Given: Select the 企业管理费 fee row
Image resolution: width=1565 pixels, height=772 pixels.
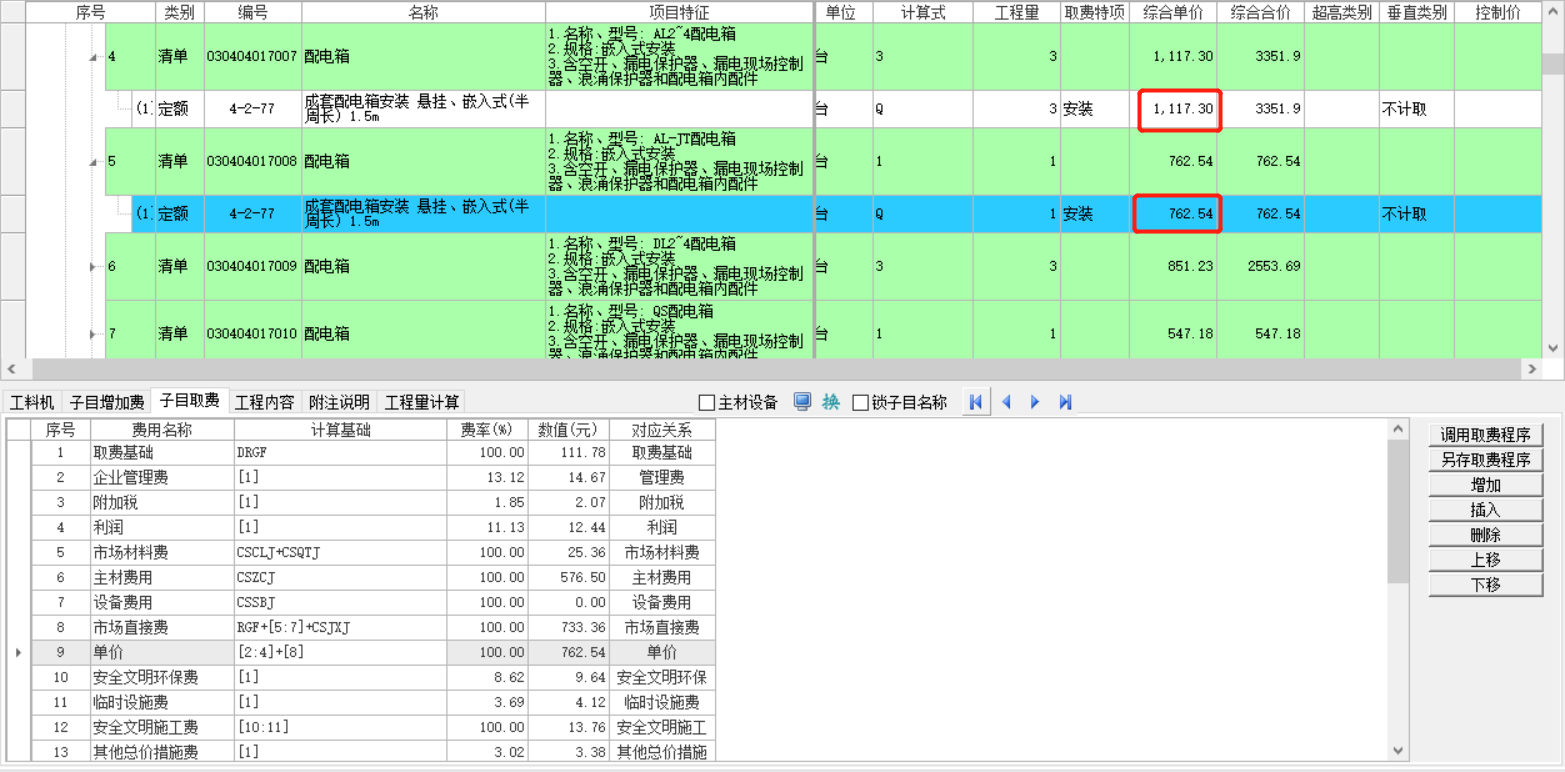Looking at the screenshot, I should coord(374,478).
